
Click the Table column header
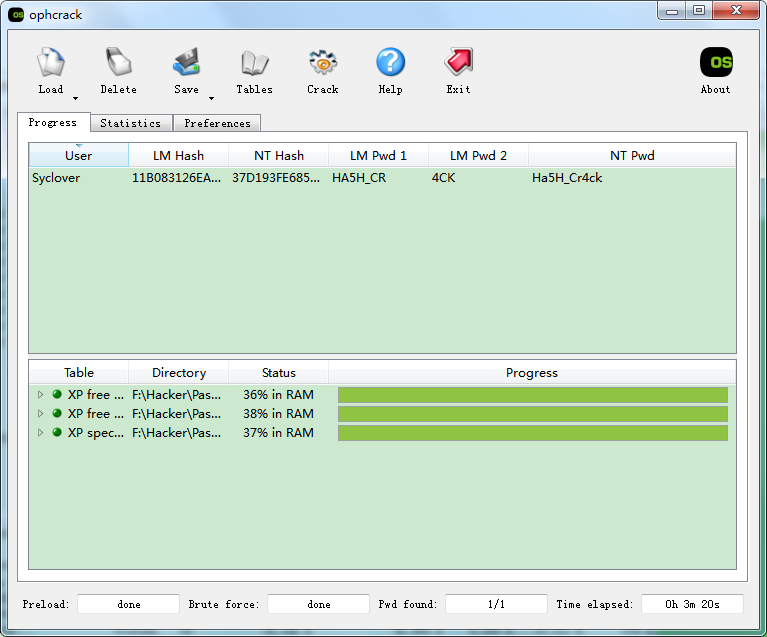coord(79,373)
